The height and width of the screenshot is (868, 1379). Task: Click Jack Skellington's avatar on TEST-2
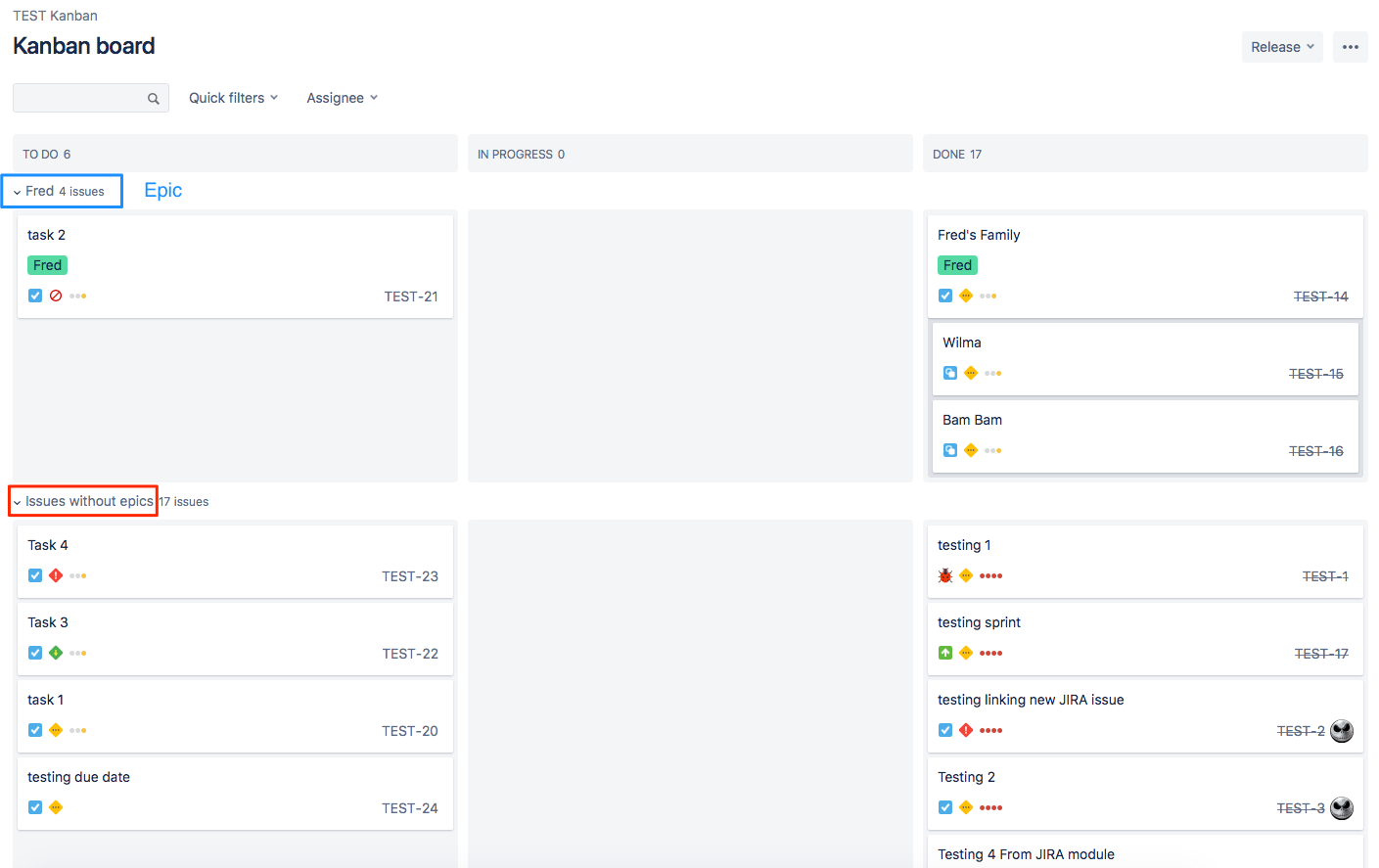point(1342,730)
